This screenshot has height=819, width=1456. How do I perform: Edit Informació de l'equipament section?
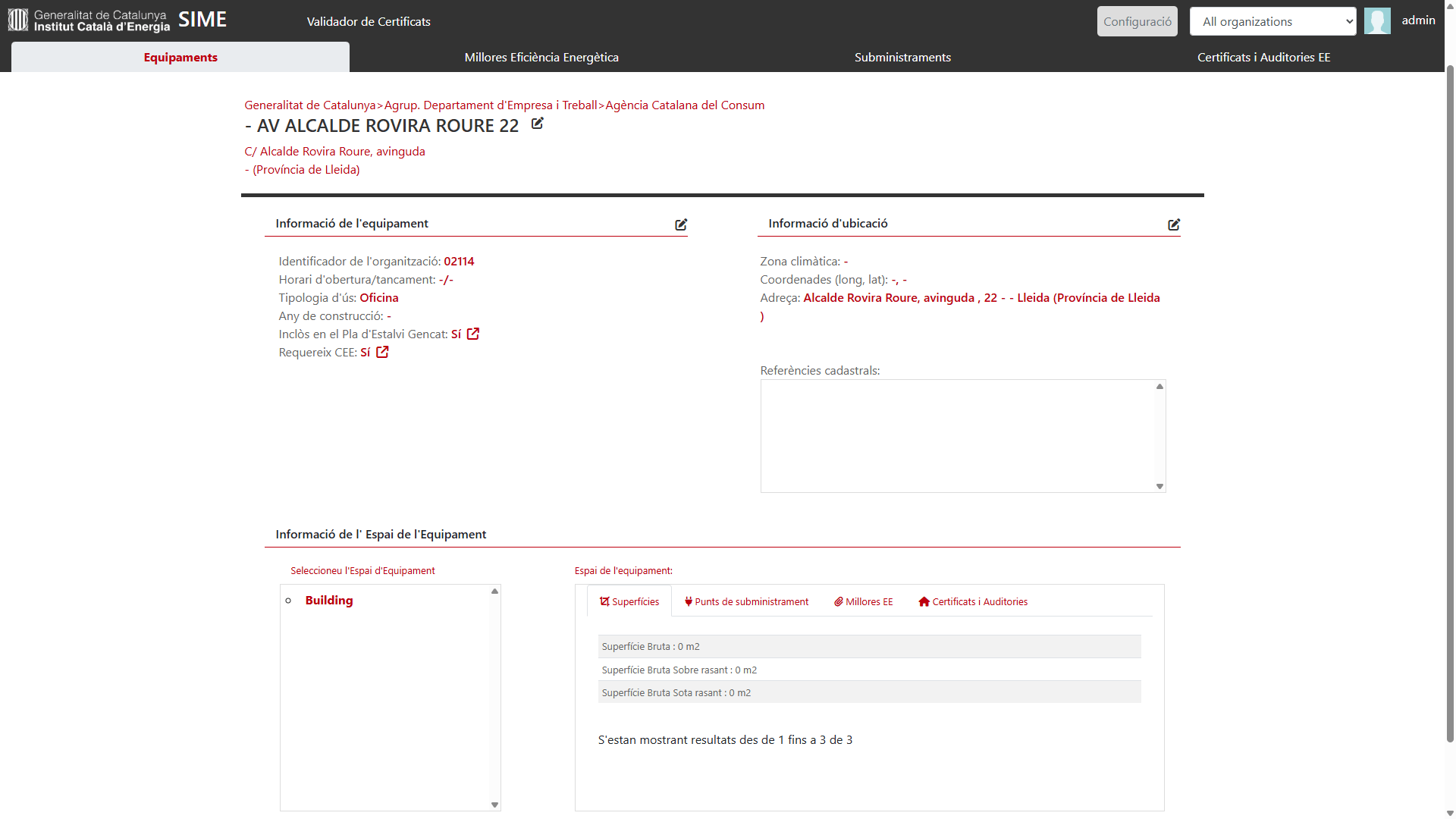pos(681,224)
